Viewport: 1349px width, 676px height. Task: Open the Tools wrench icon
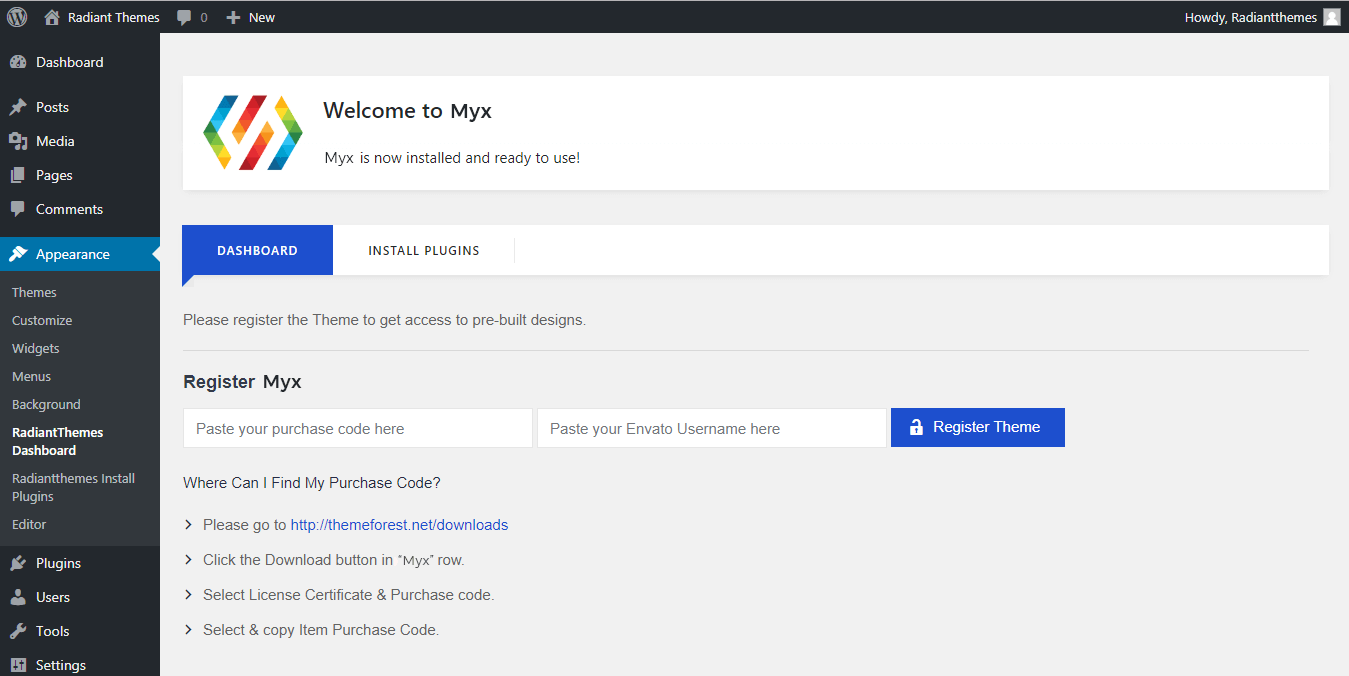point(18,631)
